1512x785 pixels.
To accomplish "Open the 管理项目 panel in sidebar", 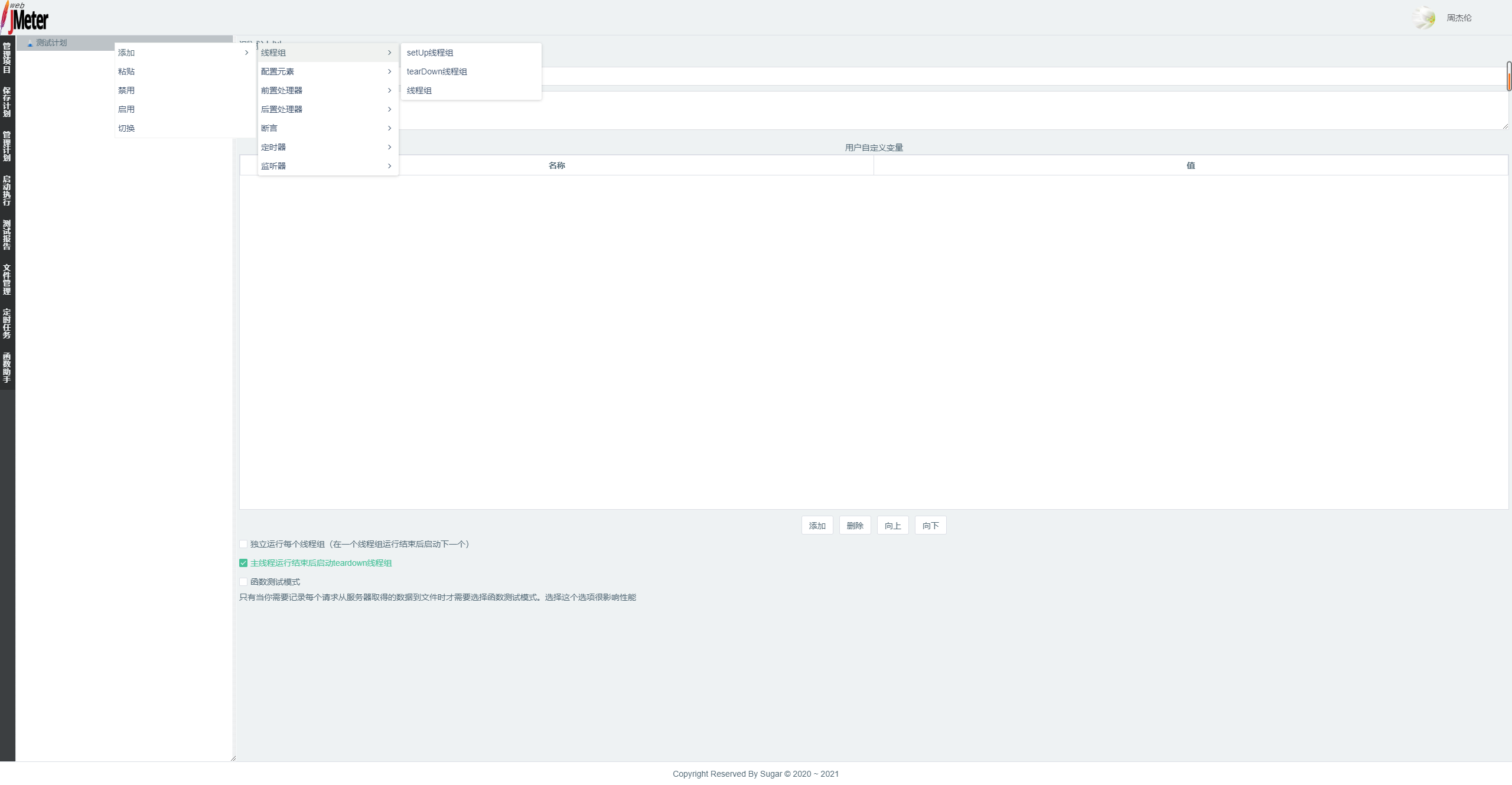I will click(x=6, y=57).
